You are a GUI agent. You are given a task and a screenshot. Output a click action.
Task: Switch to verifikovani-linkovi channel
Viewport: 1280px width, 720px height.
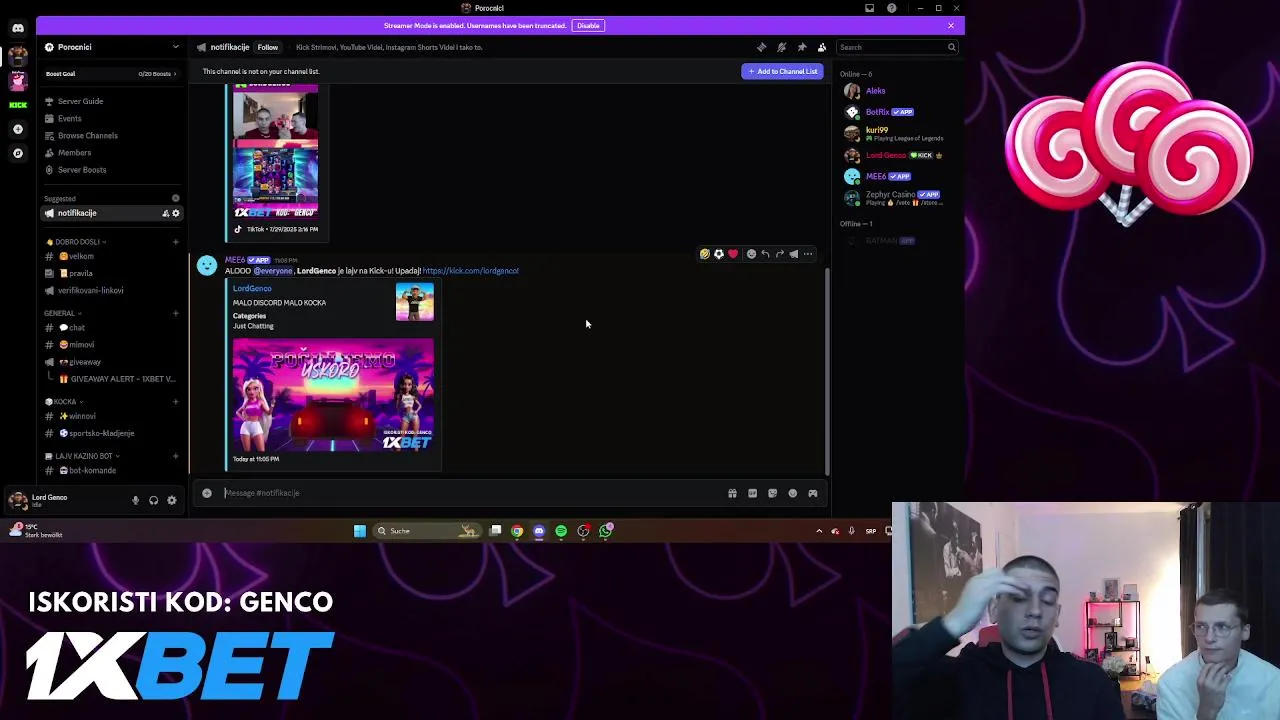click(x=110, y=290)
